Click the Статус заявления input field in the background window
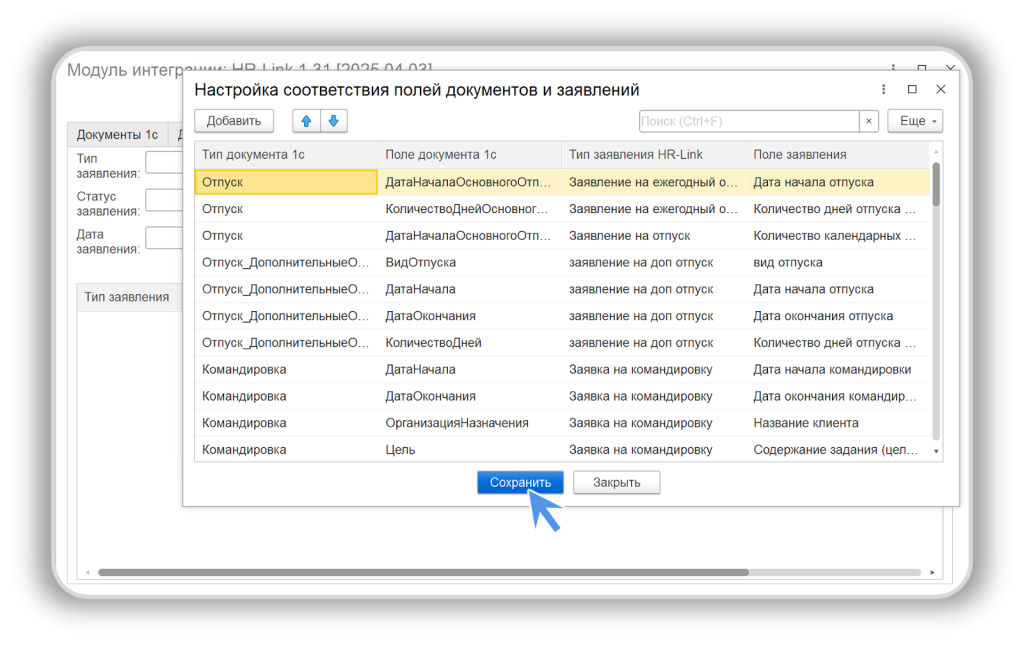This screenshot has width=1024, height=645. click(x=164, y=200)
